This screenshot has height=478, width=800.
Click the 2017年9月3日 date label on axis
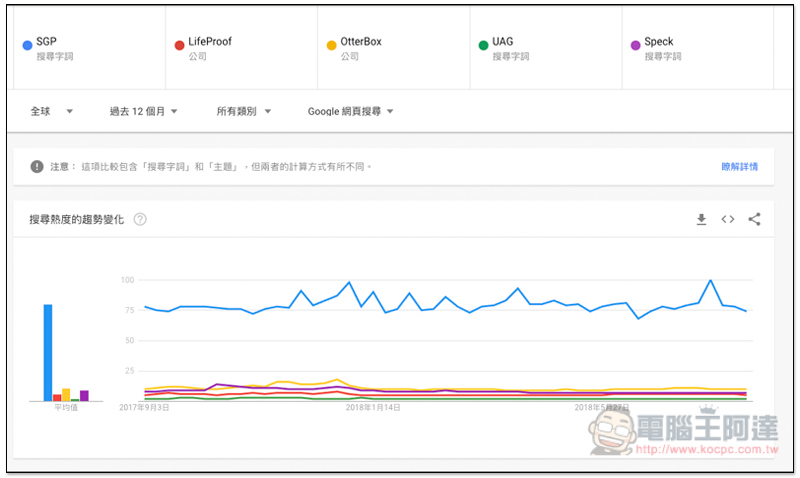tap(144, 408)
